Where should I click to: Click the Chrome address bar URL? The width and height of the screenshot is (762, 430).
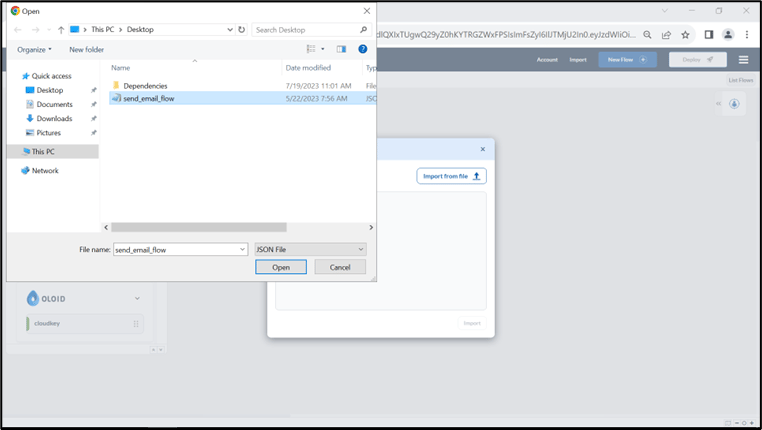click(x=505, y=34)
